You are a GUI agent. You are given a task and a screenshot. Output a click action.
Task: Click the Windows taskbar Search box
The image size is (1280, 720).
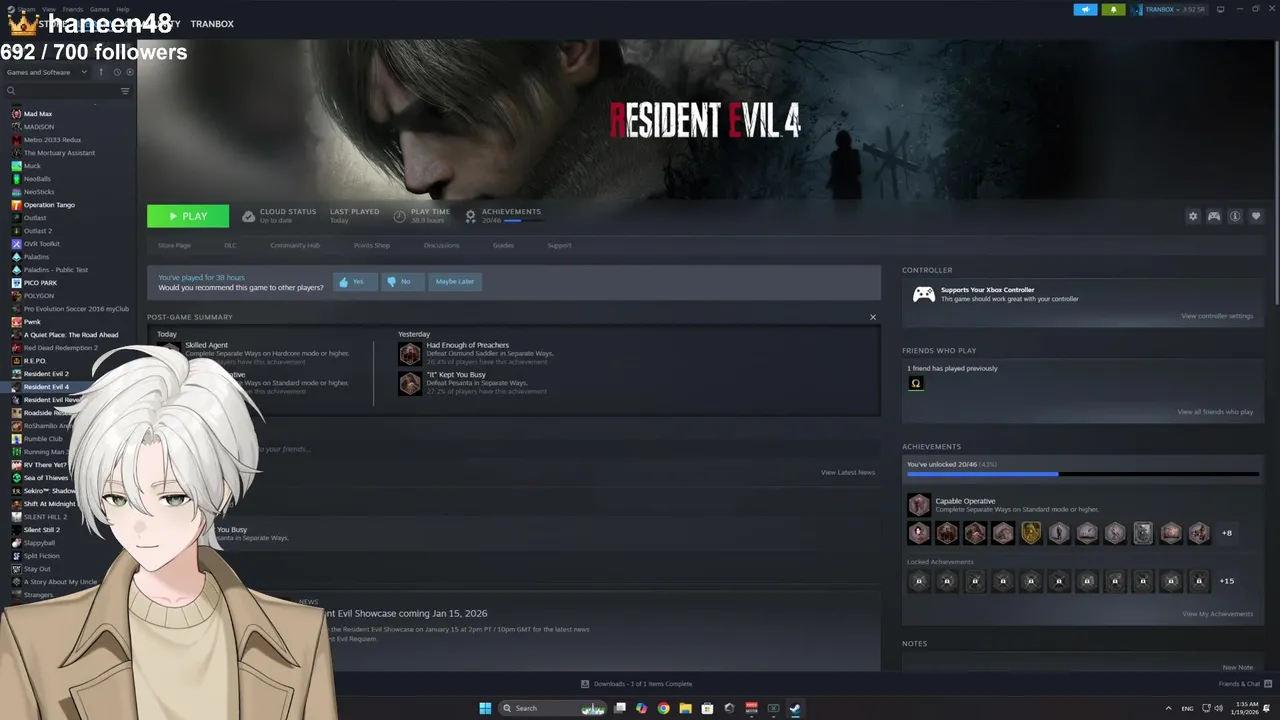pyautogui.click(x=553, y=708)
